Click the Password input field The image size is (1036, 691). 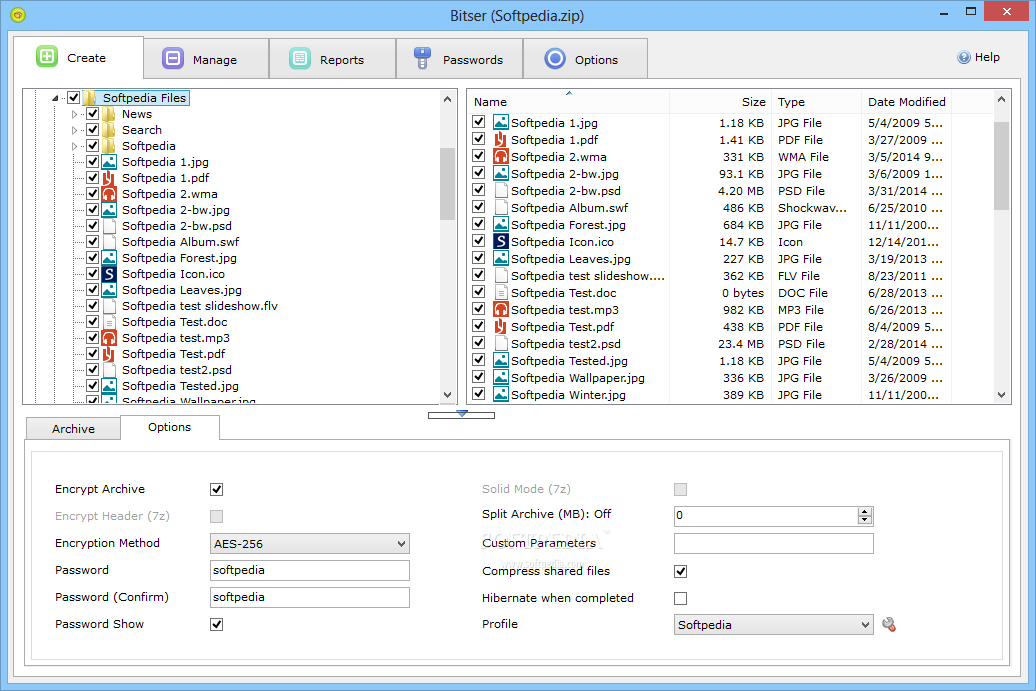(309, 571)
